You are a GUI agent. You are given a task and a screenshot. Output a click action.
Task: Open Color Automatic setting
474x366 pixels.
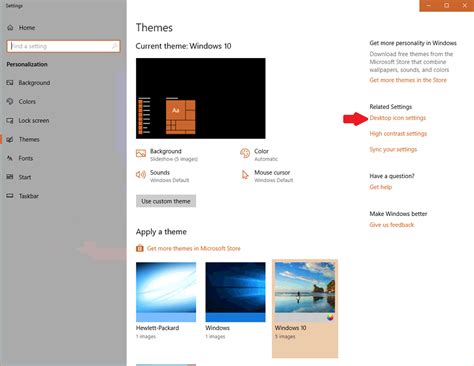pyautogui.click(x=259, y=155)
